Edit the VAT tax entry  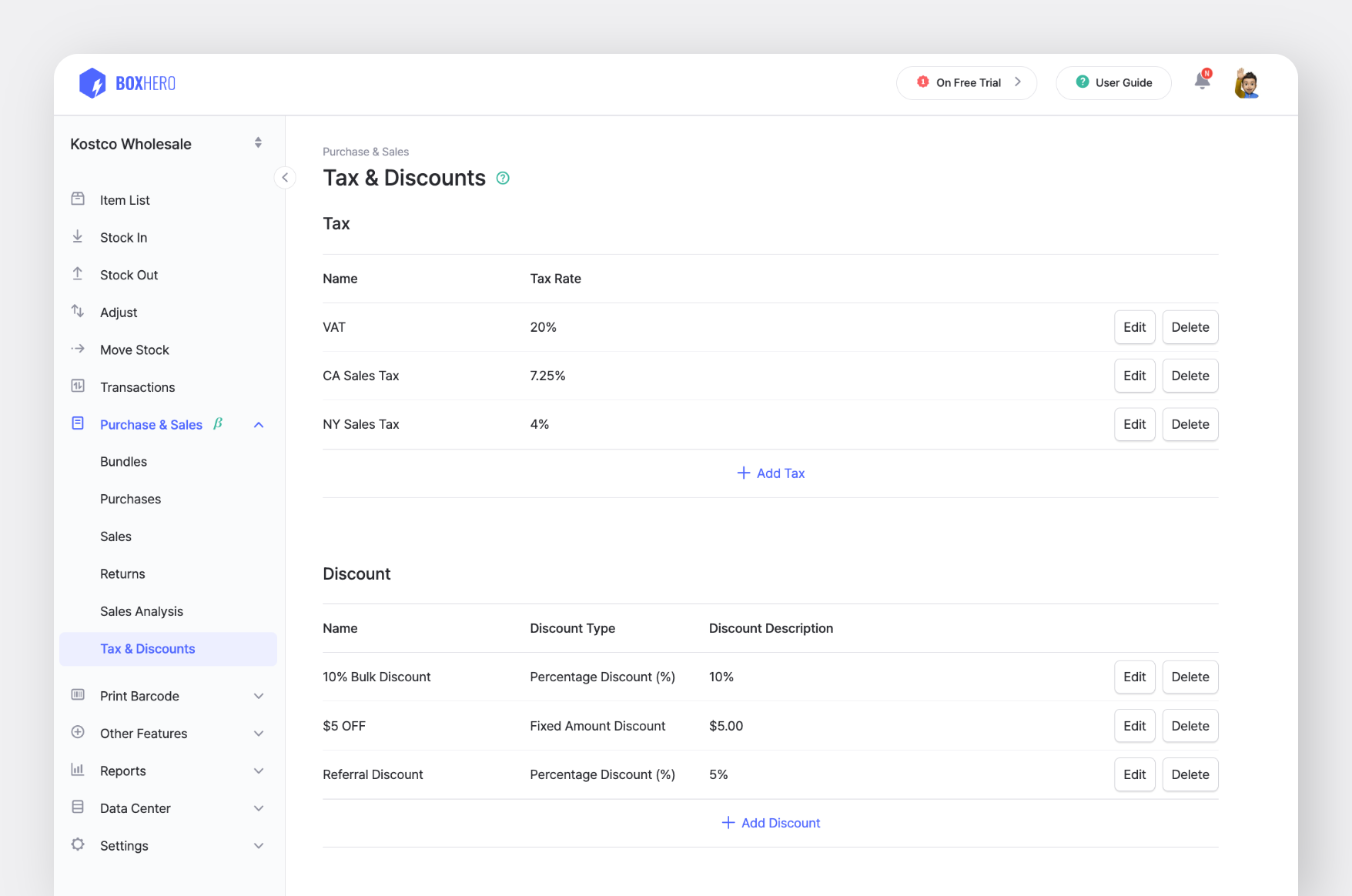point(1134,326)
